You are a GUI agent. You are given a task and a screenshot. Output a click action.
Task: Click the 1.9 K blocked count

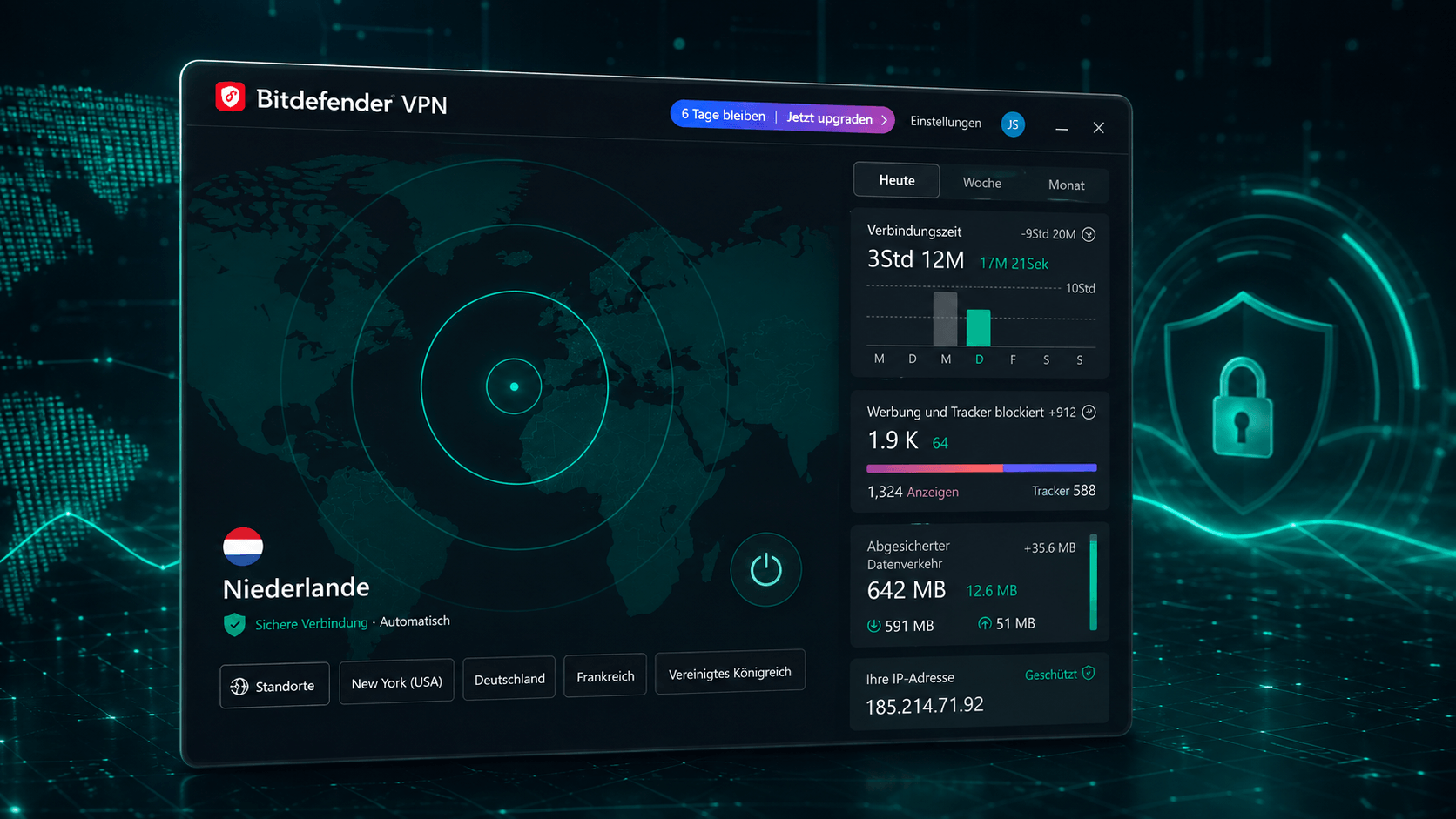click(893, 440)
